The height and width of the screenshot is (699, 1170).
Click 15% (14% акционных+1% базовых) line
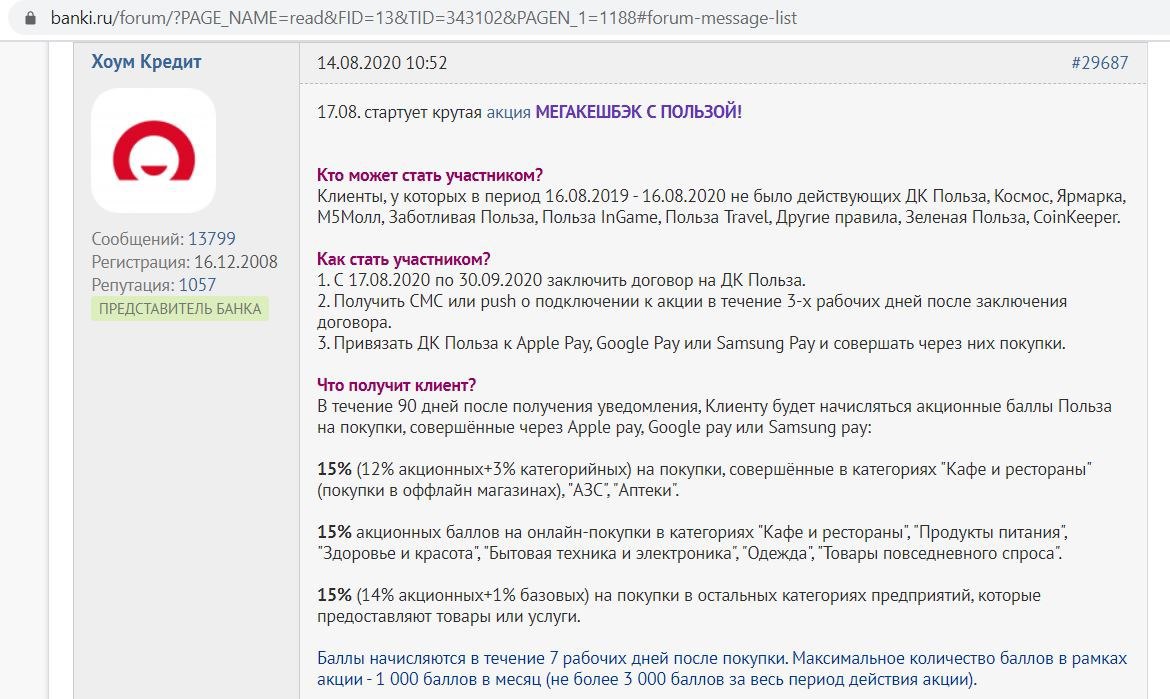coord(679,606)
